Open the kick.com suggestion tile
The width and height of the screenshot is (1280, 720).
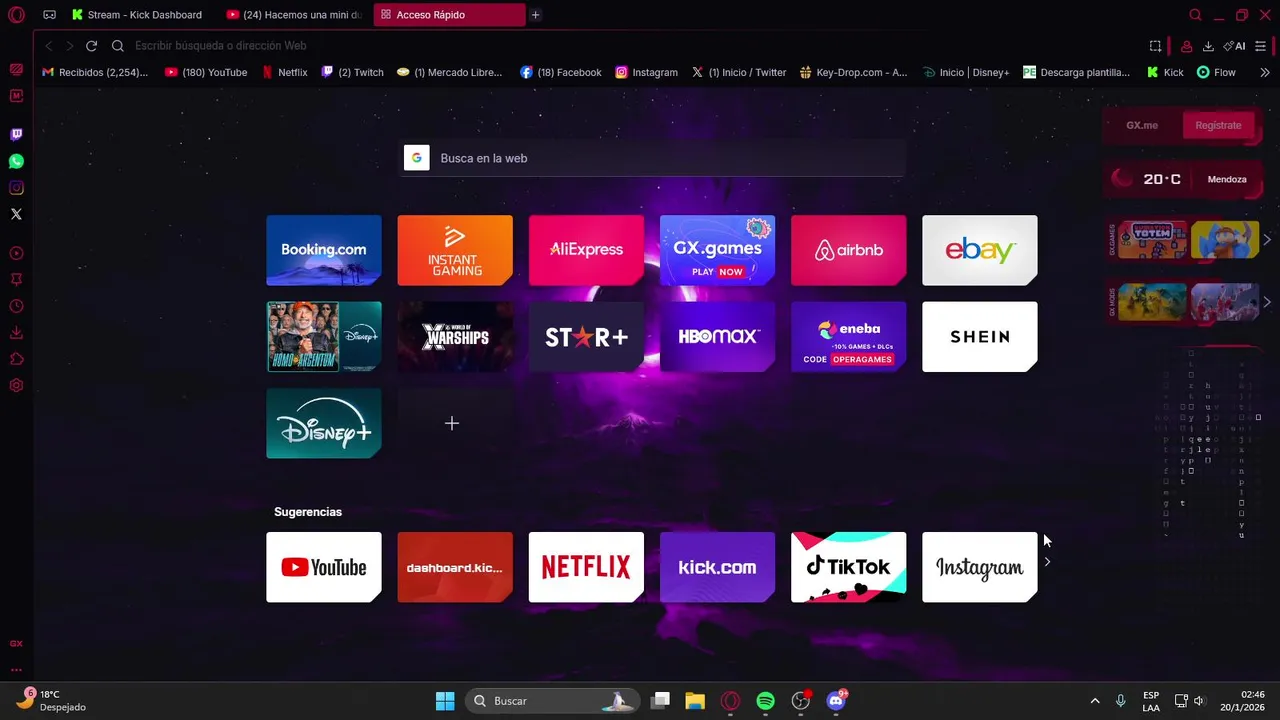coord(717,567)
